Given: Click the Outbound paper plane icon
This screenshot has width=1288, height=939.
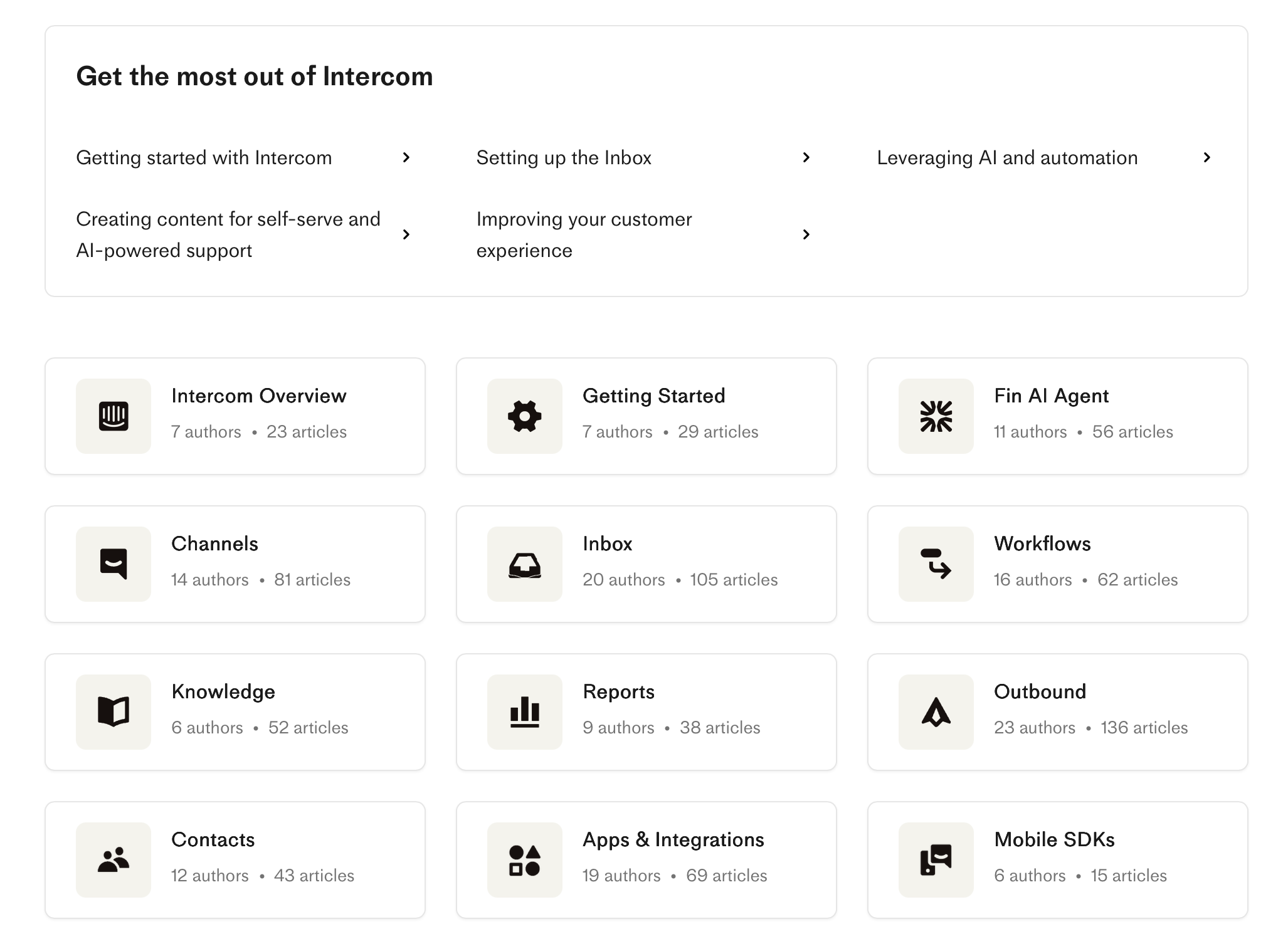Looking at the screenshot, I should click(x=936, y=712).
